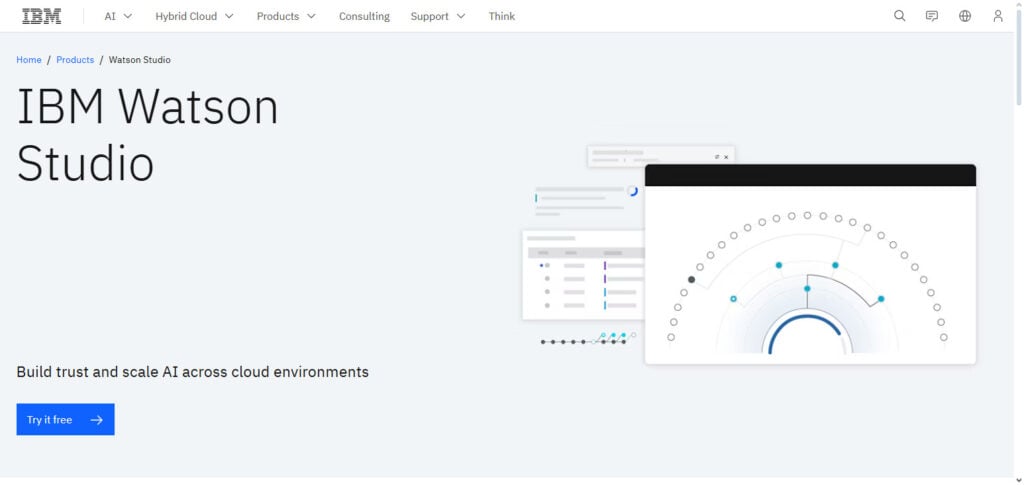This screenshot has height=485, width=1024.
Task: Click the vertical page scrollbar thumb
Action: [x=1018, y=59]
